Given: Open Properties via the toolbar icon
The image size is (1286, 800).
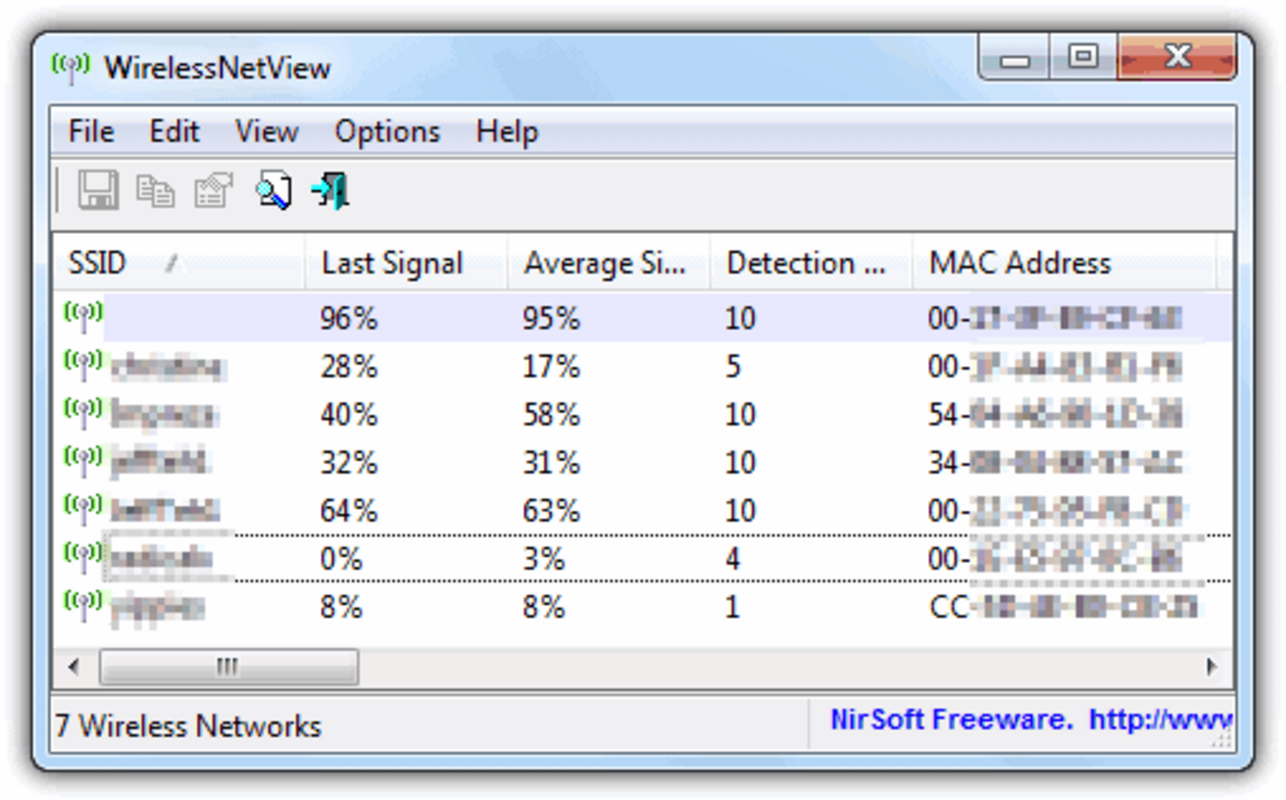Looking at the screenshot, I should click(211, 190).
